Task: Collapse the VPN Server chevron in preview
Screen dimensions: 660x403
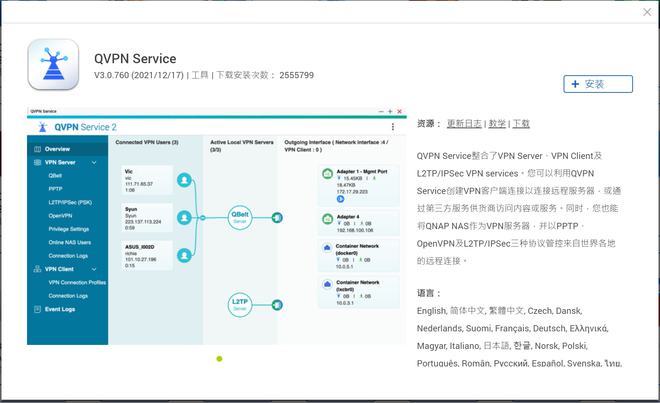Action: (x=94, y=162)
